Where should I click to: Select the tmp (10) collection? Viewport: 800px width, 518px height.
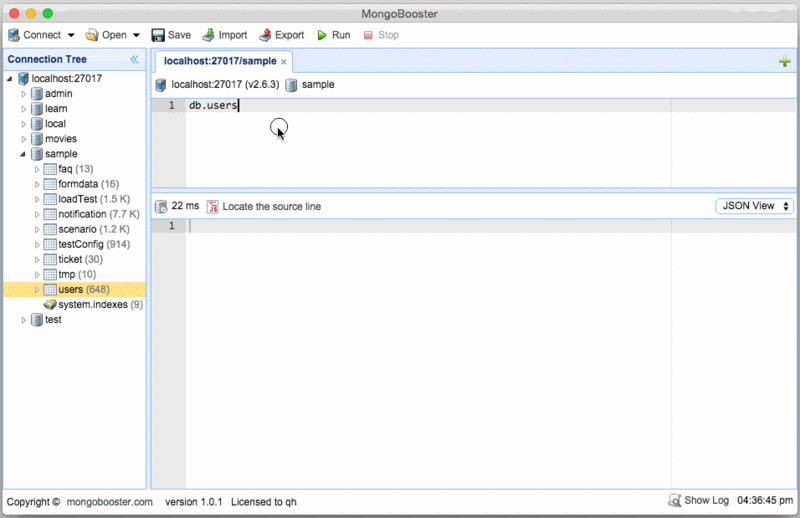point(77,275)
